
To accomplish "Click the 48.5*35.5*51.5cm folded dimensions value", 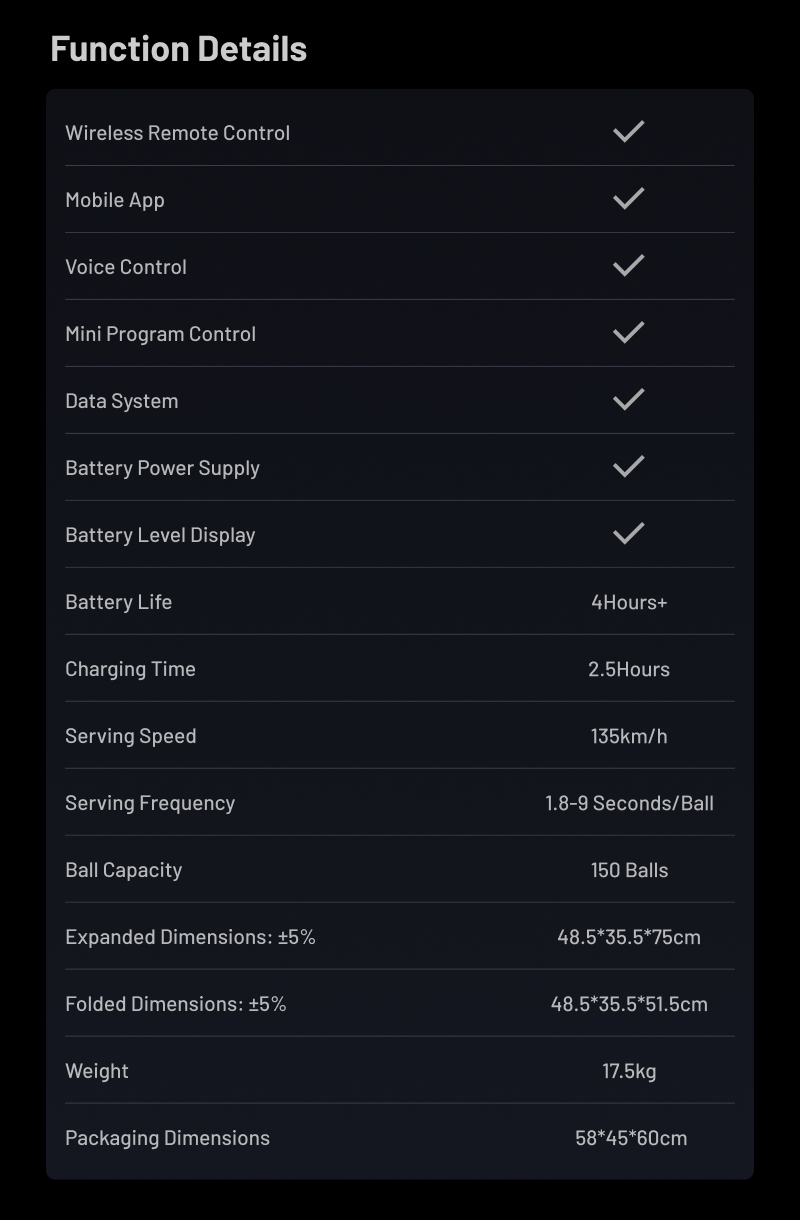I will (629, 1004).
